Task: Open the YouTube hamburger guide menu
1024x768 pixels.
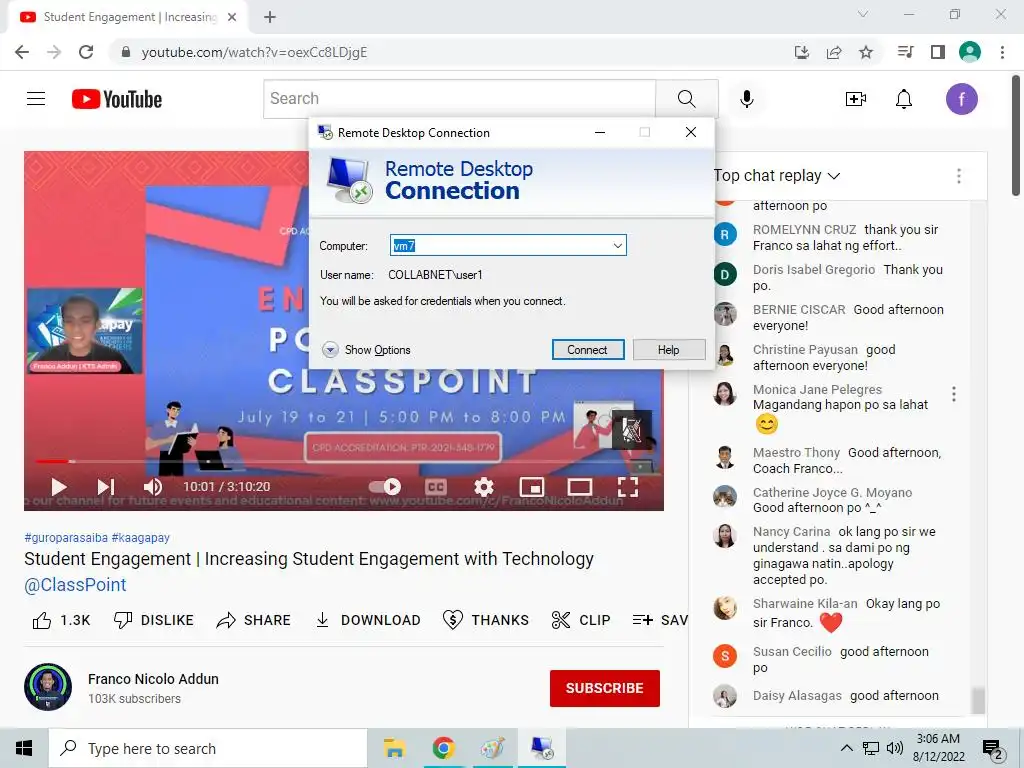Action: [x=36, y=99]
